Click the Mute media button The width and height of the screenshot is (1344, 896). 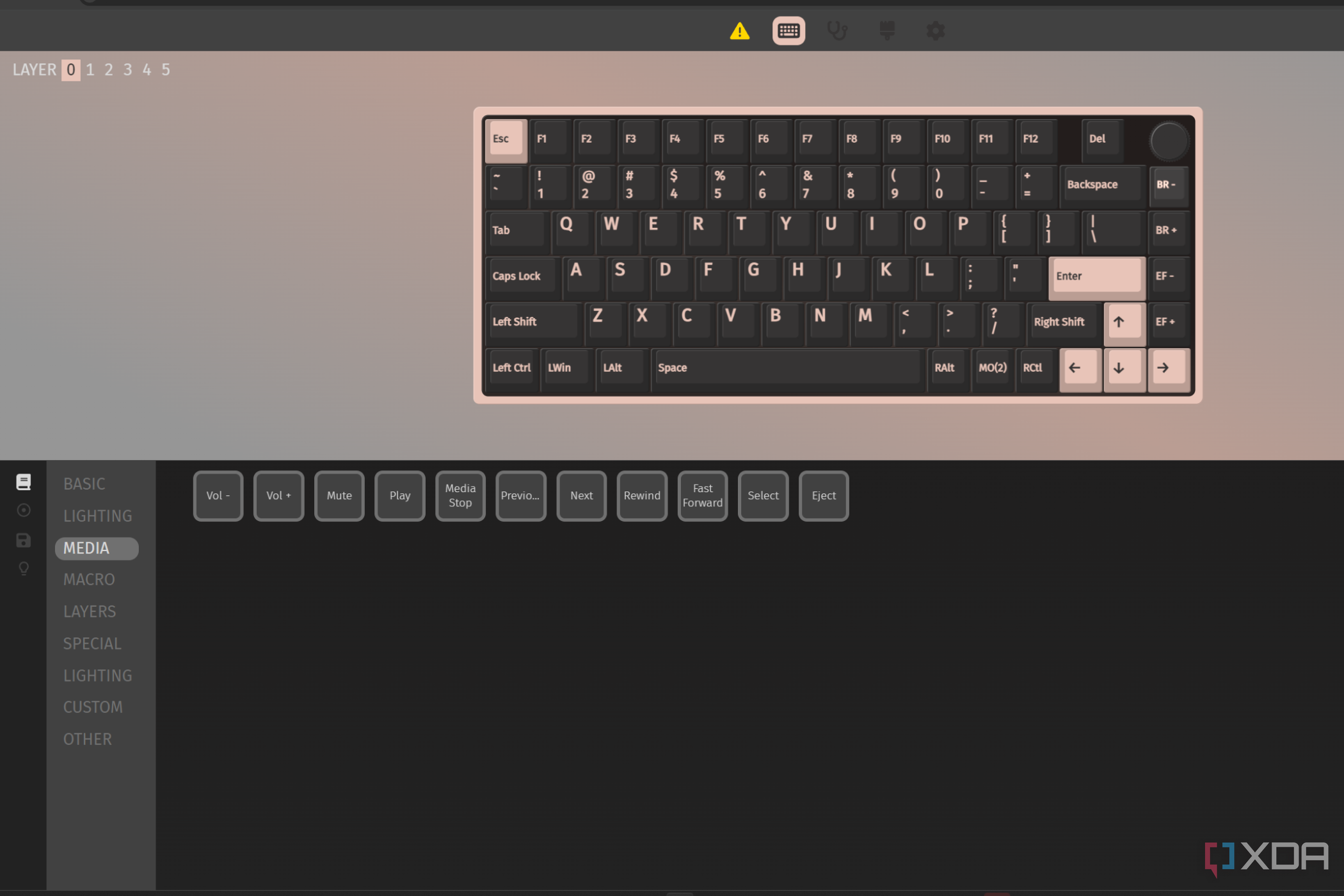click(339, 495)
